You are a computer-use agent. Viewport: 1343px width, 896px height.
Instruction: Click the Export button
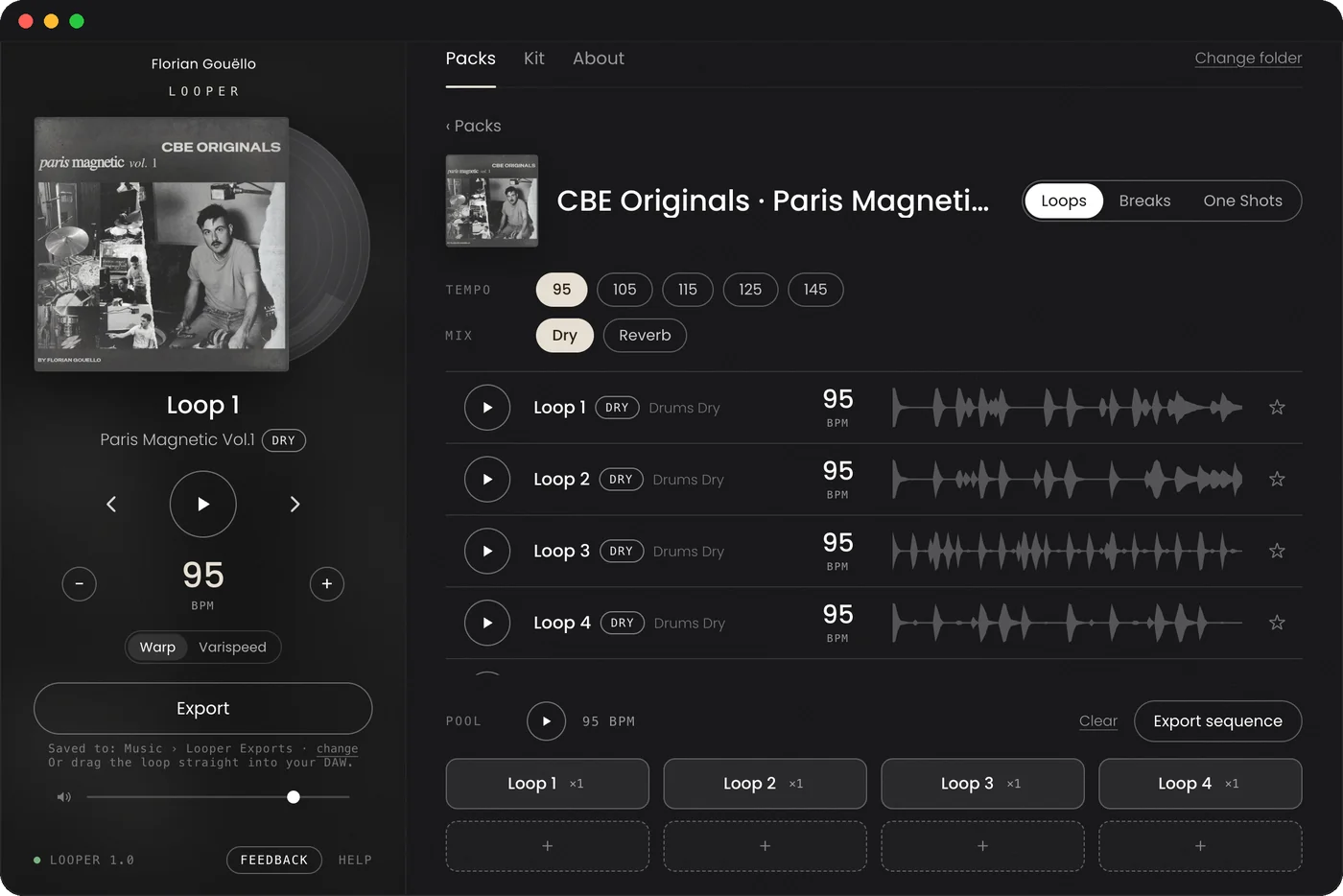click(203, 709)
